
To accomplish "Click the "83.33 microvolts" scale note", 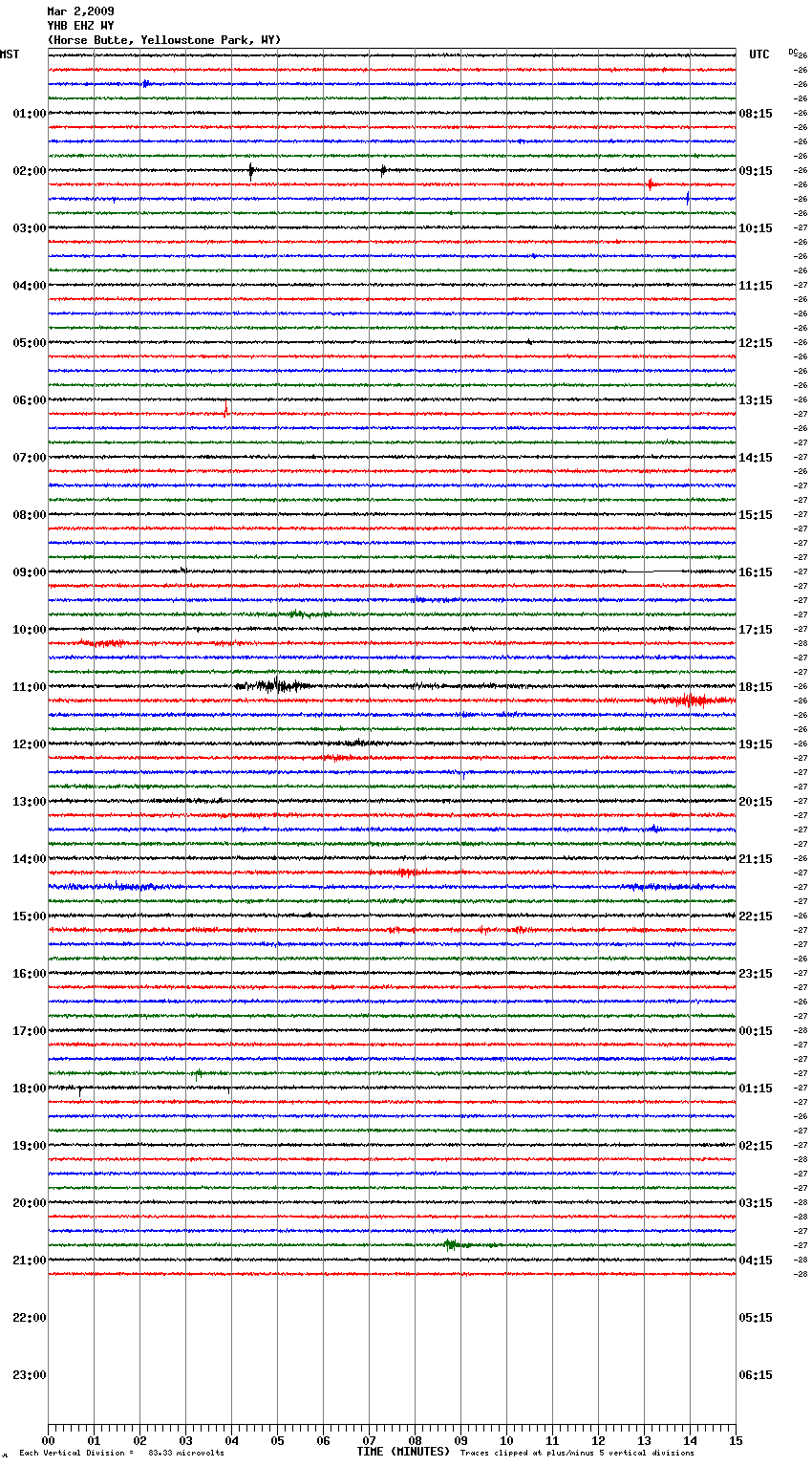I will click(x=186, y=1454).
